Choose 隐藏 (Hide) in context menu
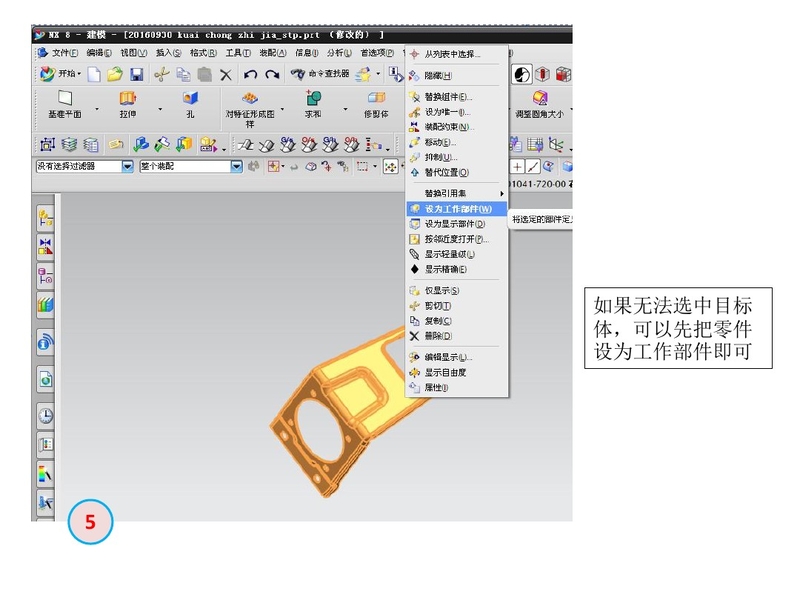The width and height of the screenshot is (800, 600). coord(438,76)
